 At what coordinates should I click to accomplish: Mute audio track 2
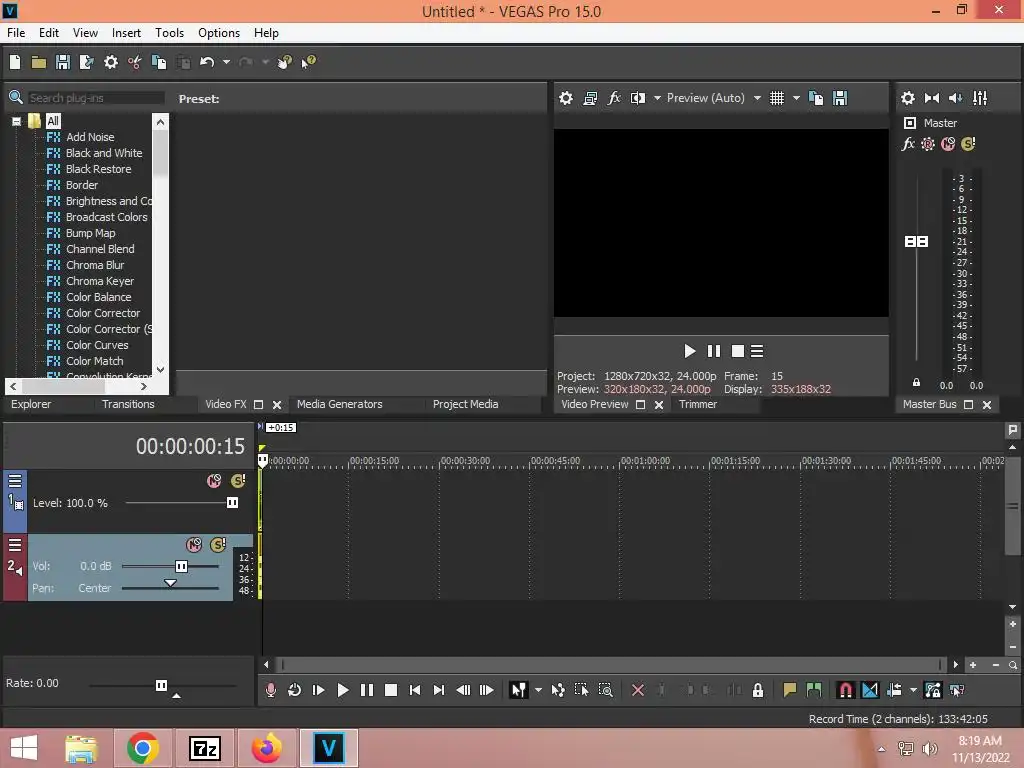pos(194,545)
